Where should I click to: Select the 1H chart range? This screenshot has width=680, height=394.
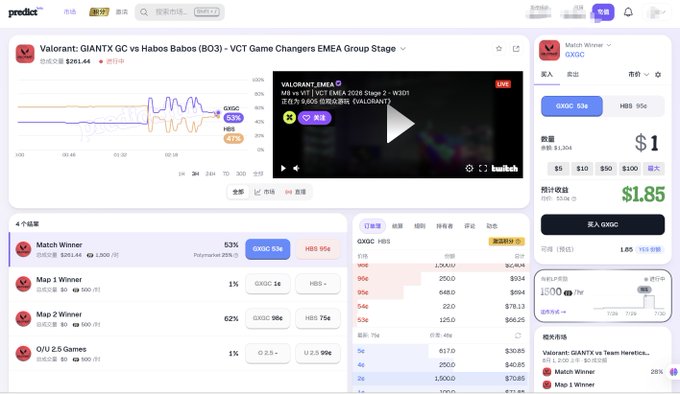[182, 173]
